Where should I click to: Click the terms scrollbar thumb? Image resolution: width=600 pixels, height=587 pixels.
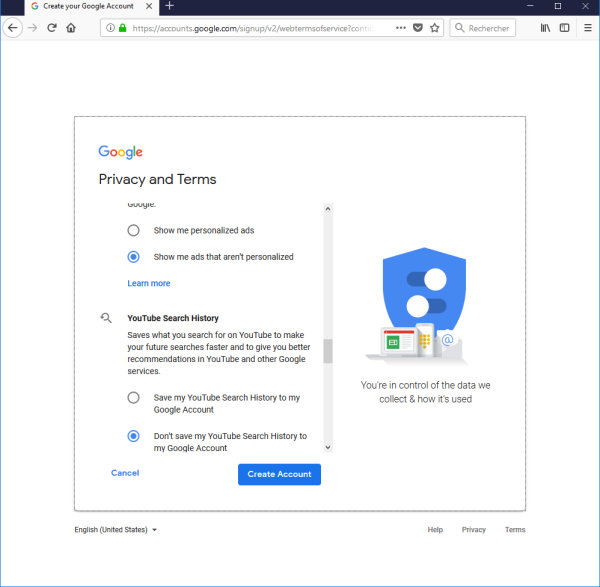click(328, 351)
